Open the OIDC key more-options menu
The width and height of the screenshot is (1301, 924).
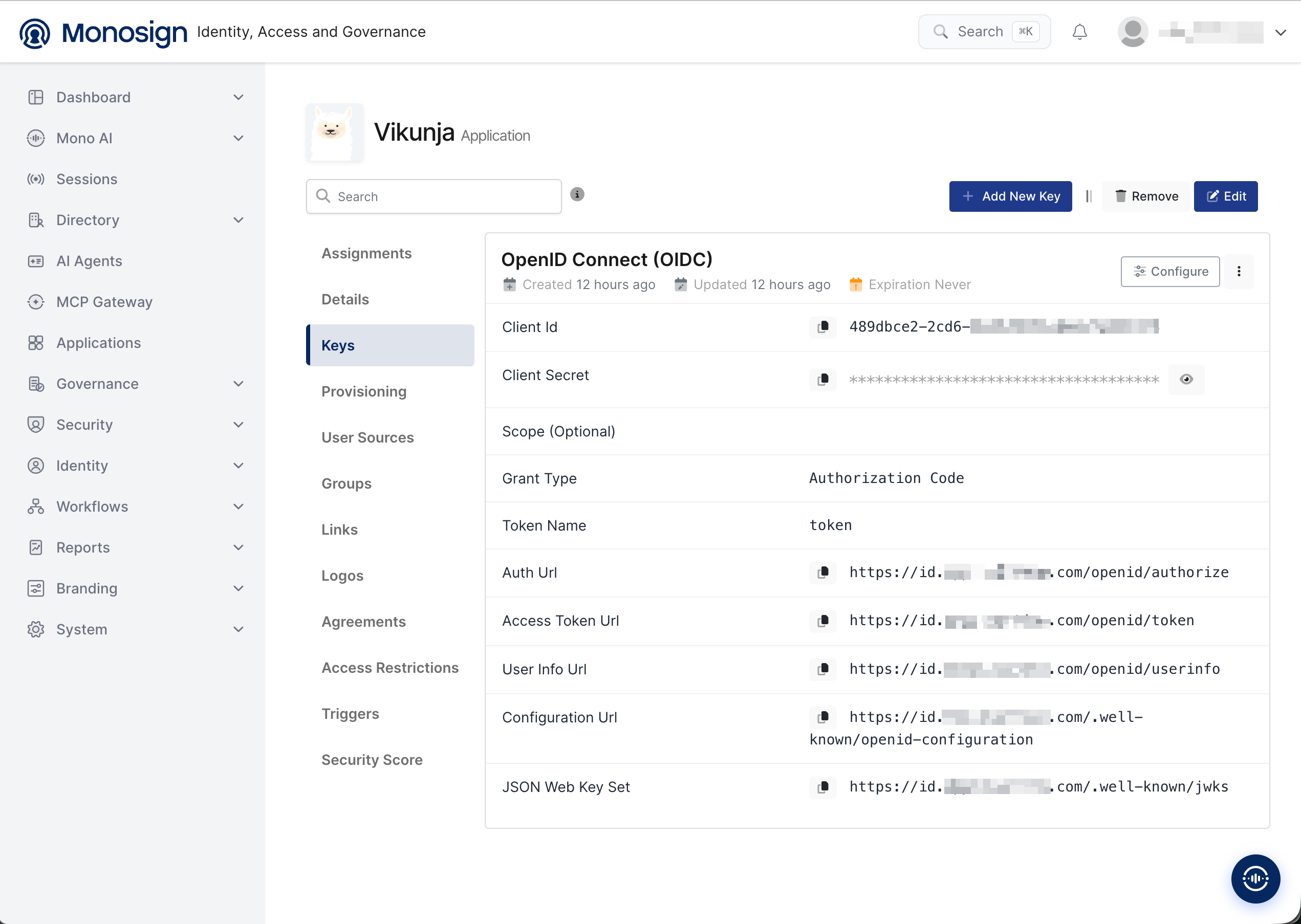(x=1239, y=271)
